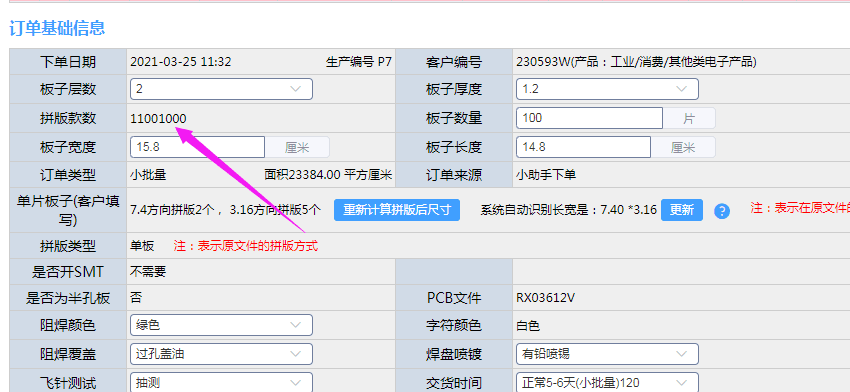Click the 板子长度 input field with 14.8
The image size is (850, 392).
tap(583, 147)
